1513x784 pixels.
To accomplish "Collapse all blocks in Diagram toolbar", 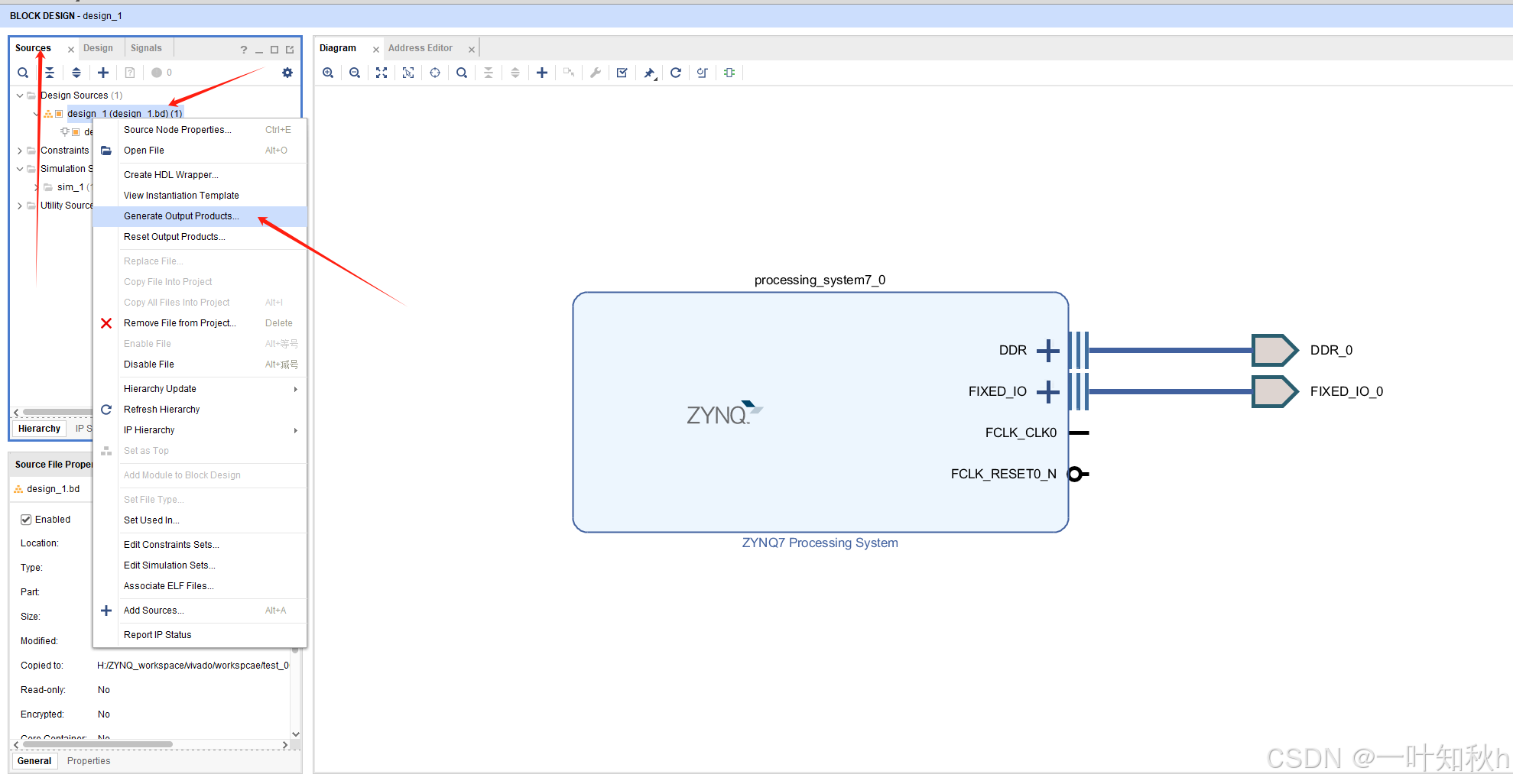I will click(489, 73).
